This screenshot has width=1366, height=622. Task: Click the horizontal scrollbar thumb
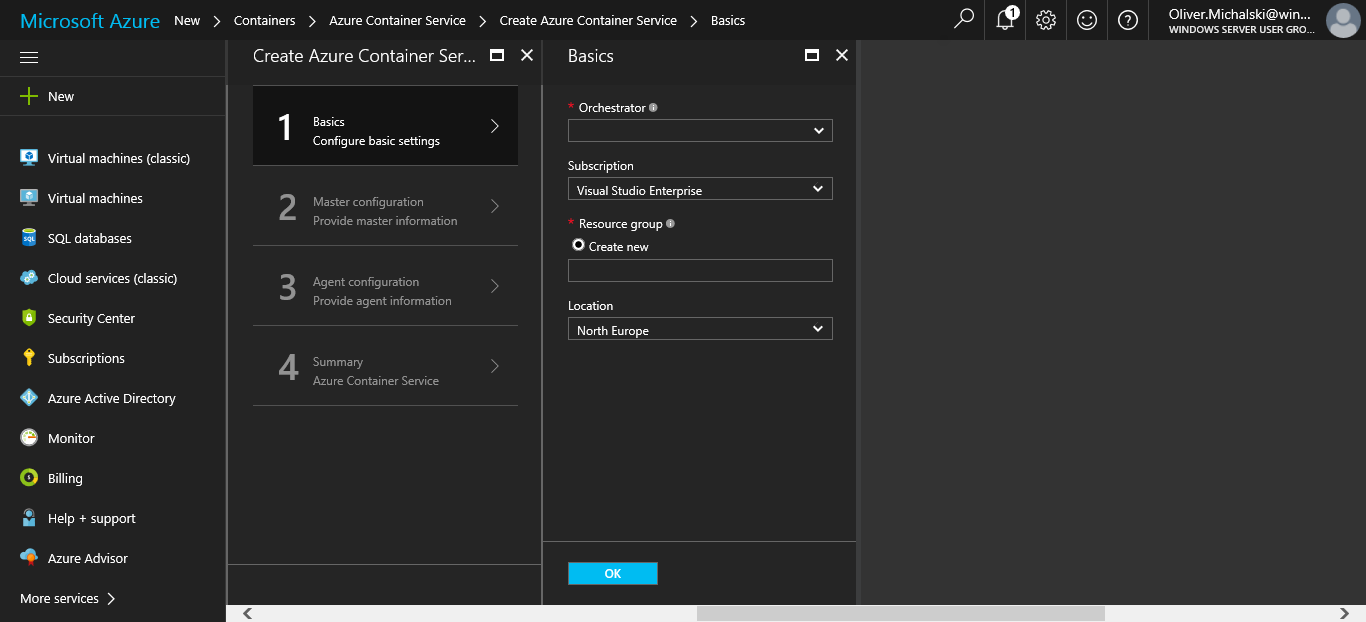pos(900,613)
